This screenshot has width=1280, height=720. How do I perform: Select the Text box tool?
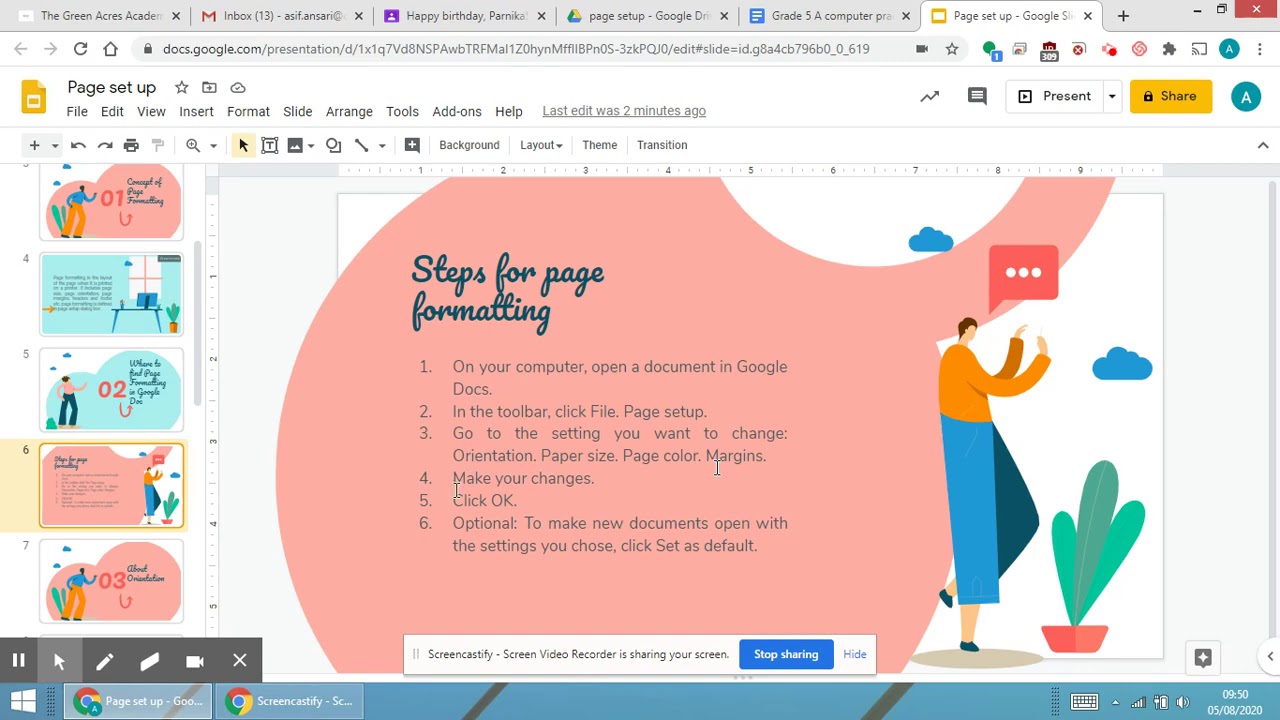[x=269, y=145]
